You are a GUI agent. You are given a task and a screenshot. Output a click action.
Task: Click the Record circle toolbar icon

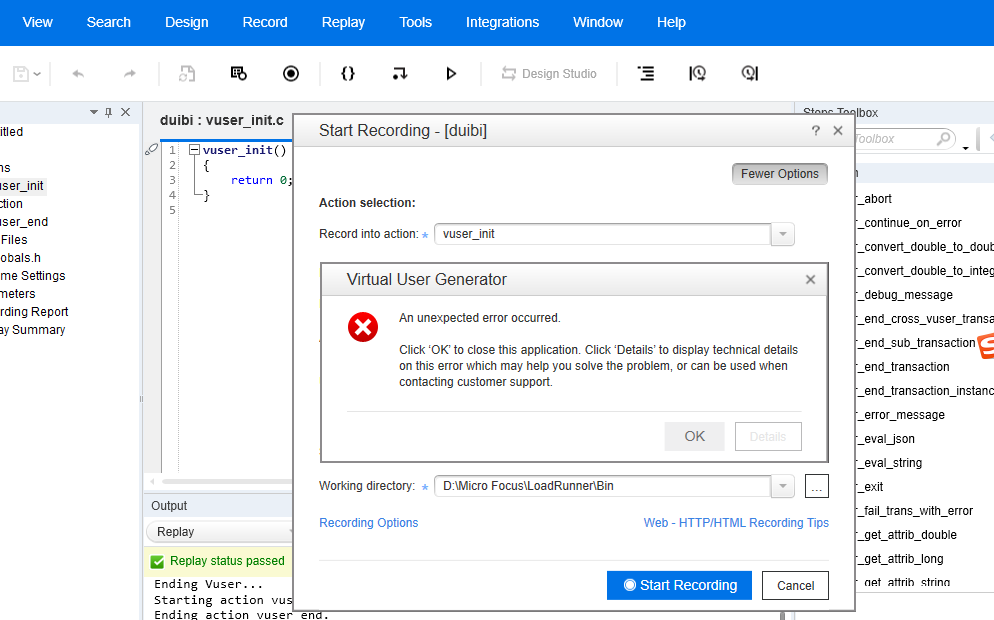pyautogui.click(x=290, y=74)
